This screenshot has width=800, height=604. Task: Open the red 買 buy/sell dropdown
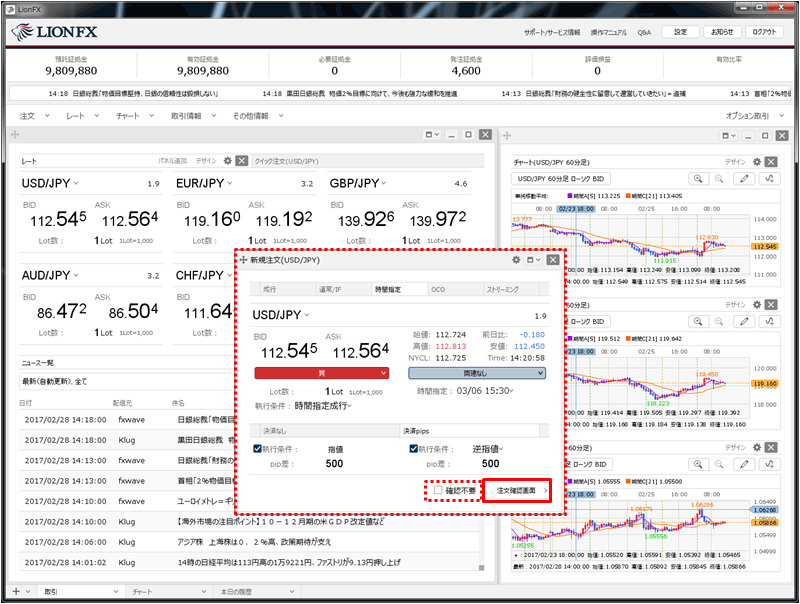coord(321,373)
